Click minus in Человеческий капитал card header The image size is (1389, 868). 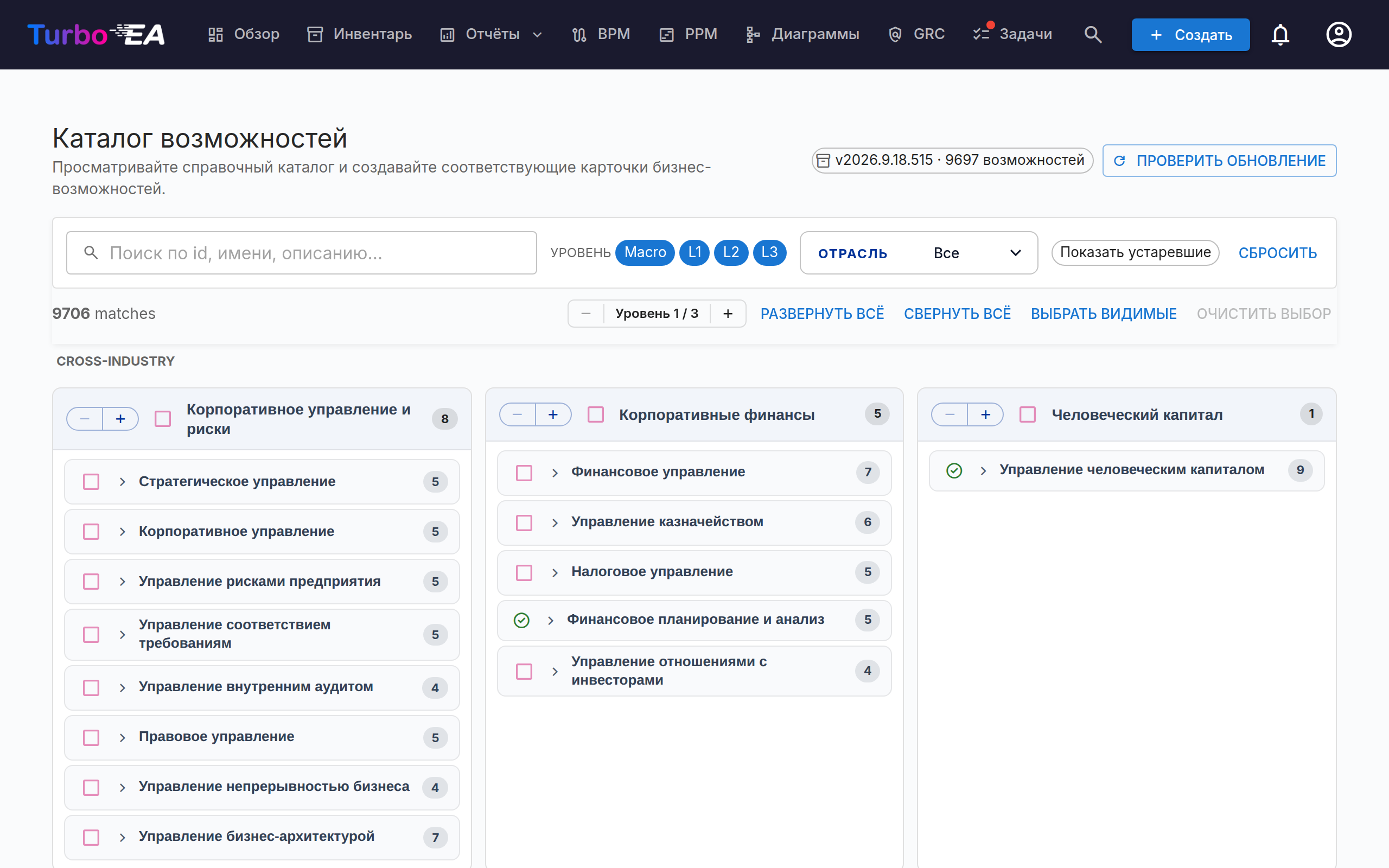click(x=950, y=414)
